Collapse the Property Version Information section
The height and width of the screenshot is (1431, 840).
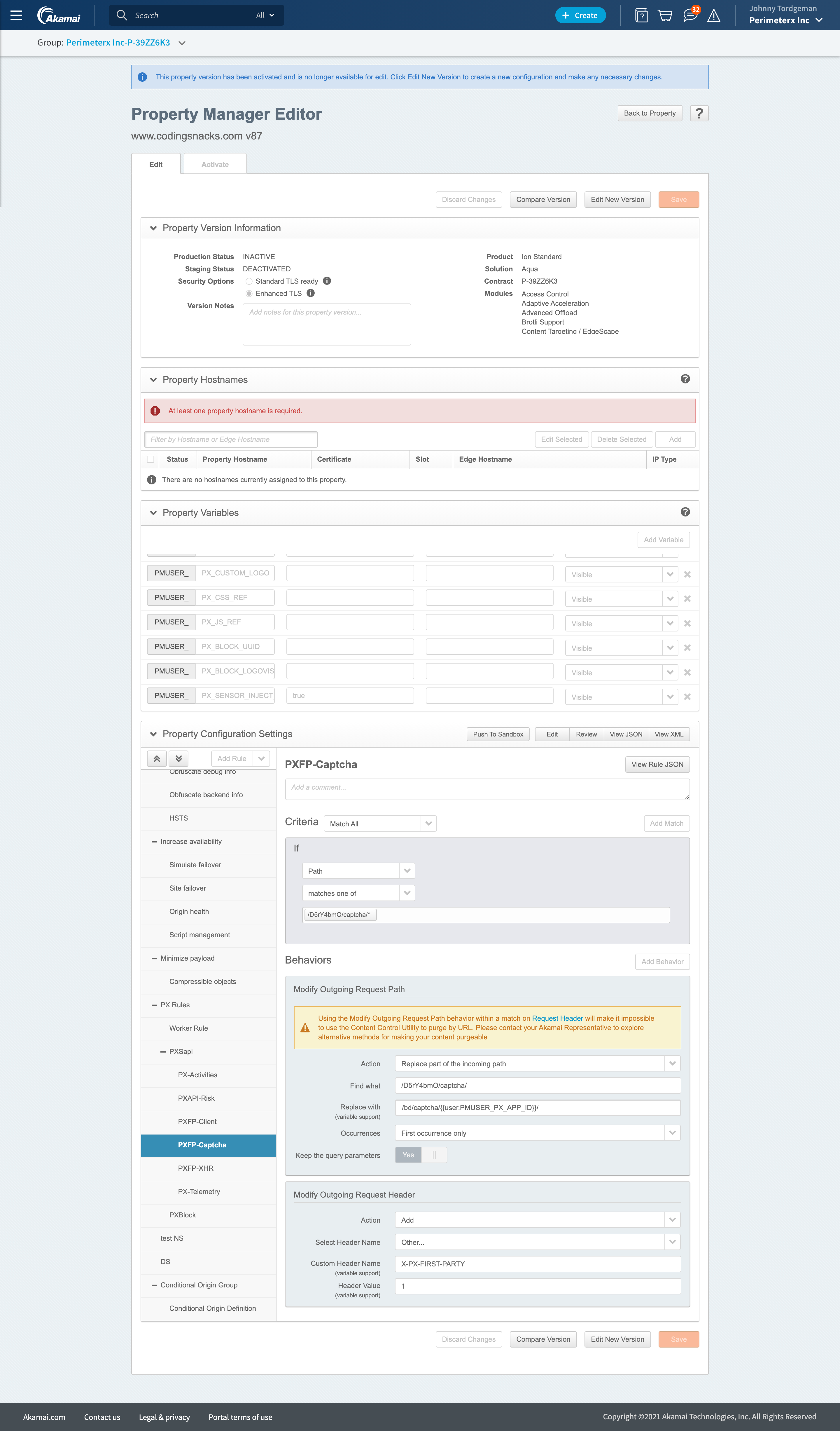tap(153, 228)
